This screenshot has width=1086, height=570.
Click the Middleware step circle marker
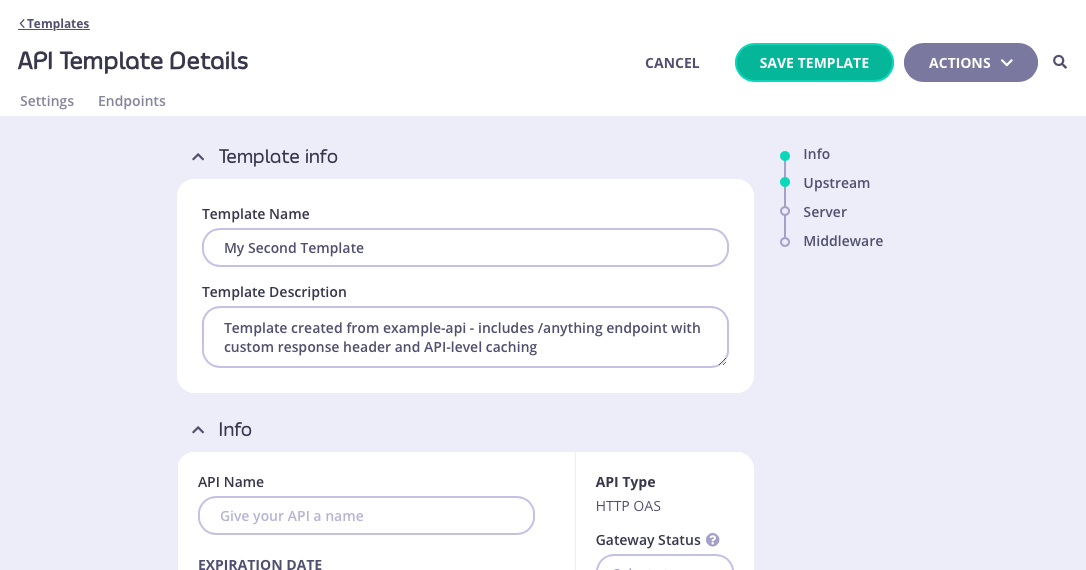click(785, 241)
